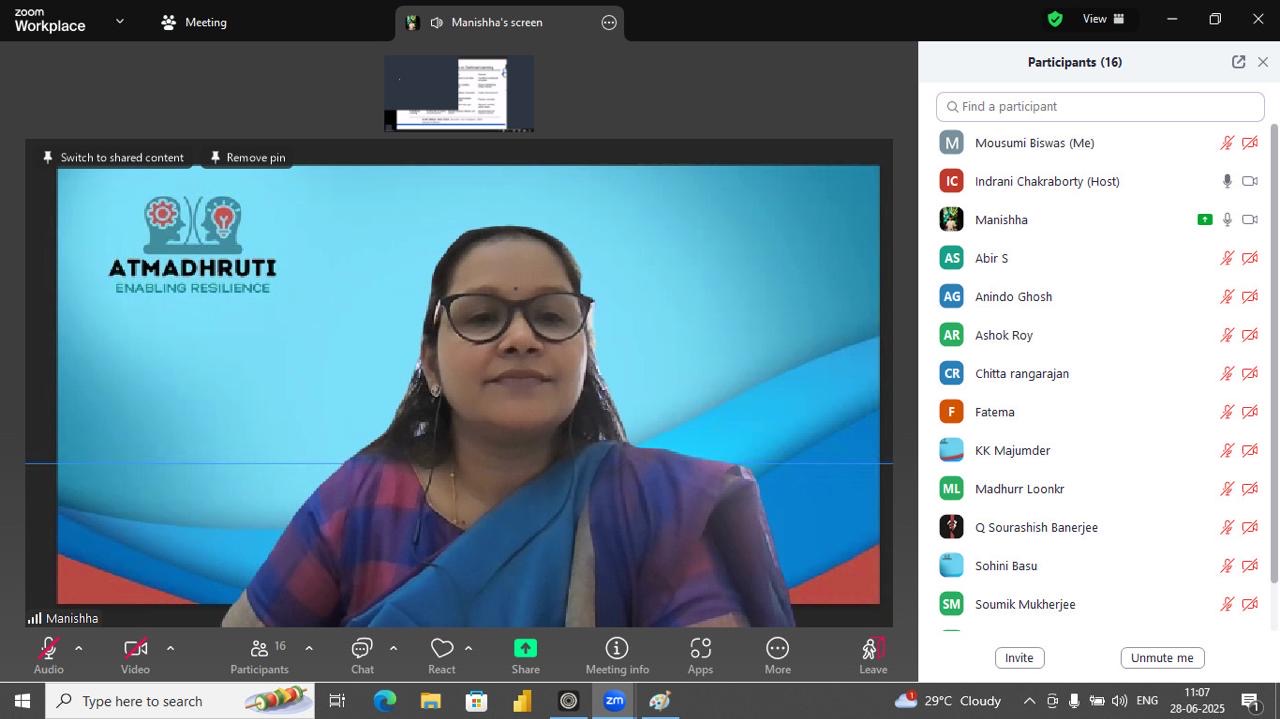The image size is (1280, 719).
Task: Open the Task View button
Action: pyautogui.click(x=338, y=701)
